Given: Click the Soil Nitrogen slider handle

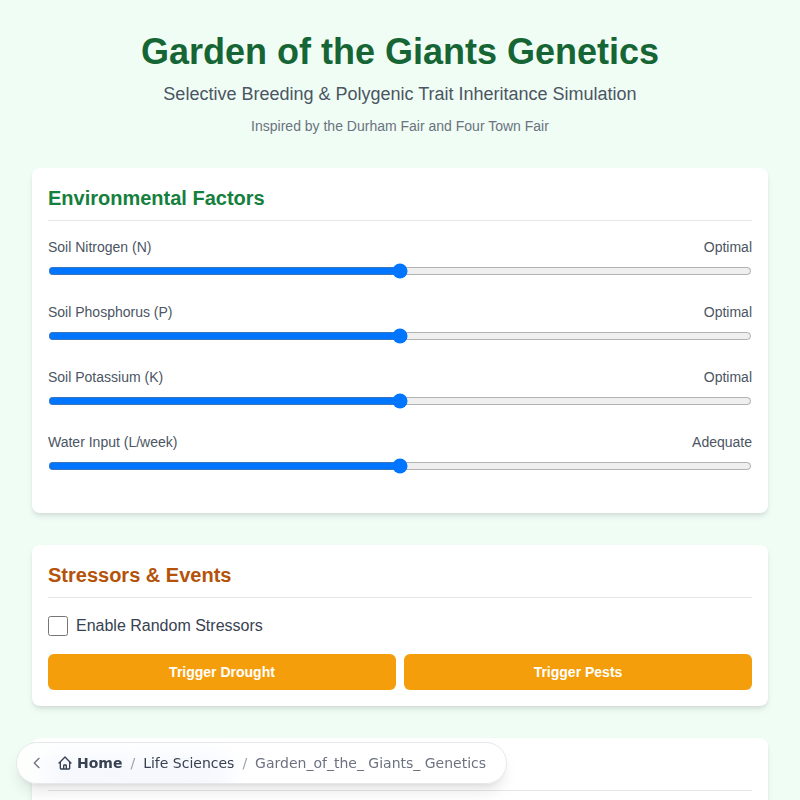Looking at the screenshot, I should pyautogui.click(x=400, y=271).
